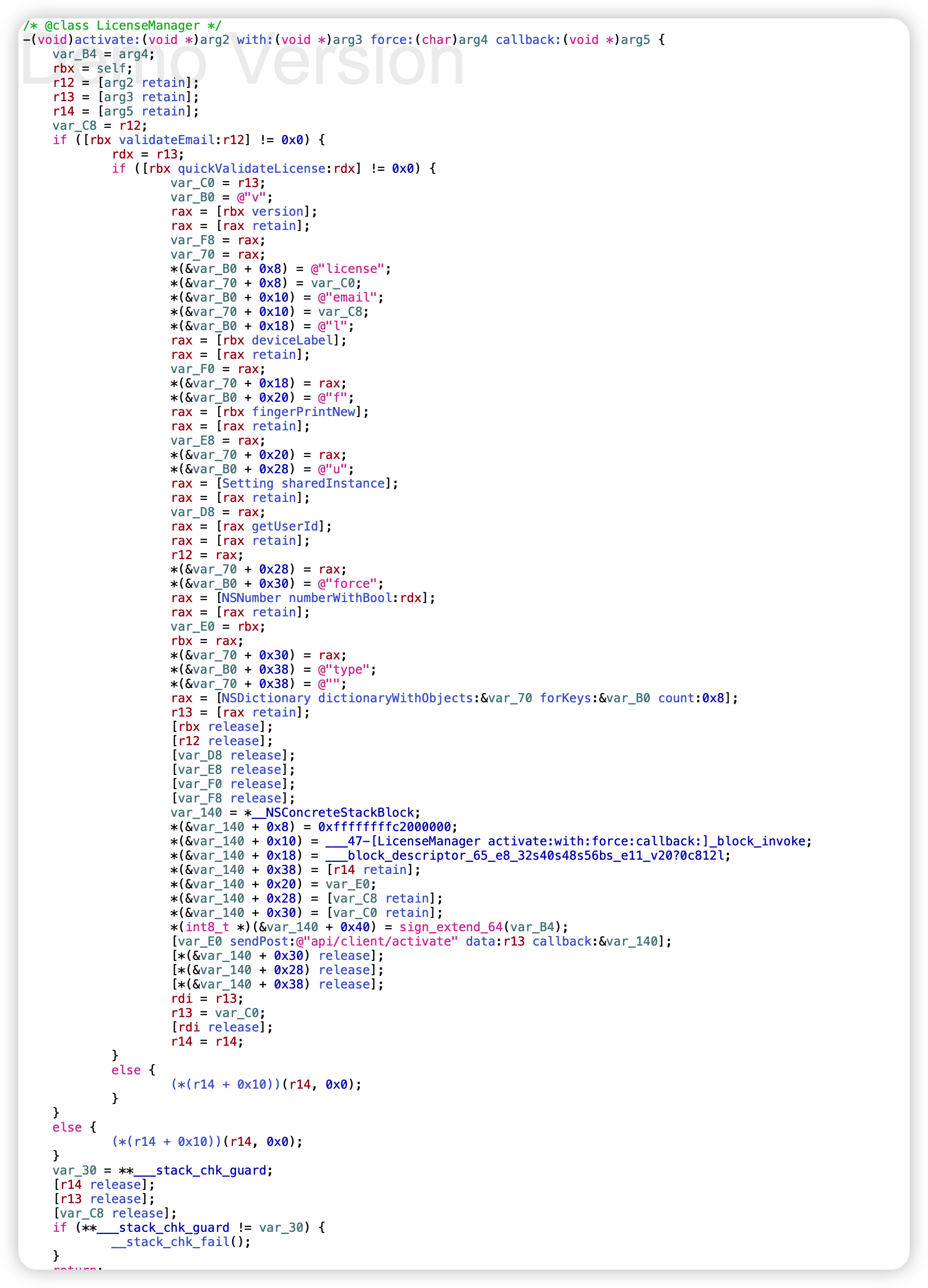
Task: Click the line "rax = [rbx fingerPrintNew];"
Action: 270,412
